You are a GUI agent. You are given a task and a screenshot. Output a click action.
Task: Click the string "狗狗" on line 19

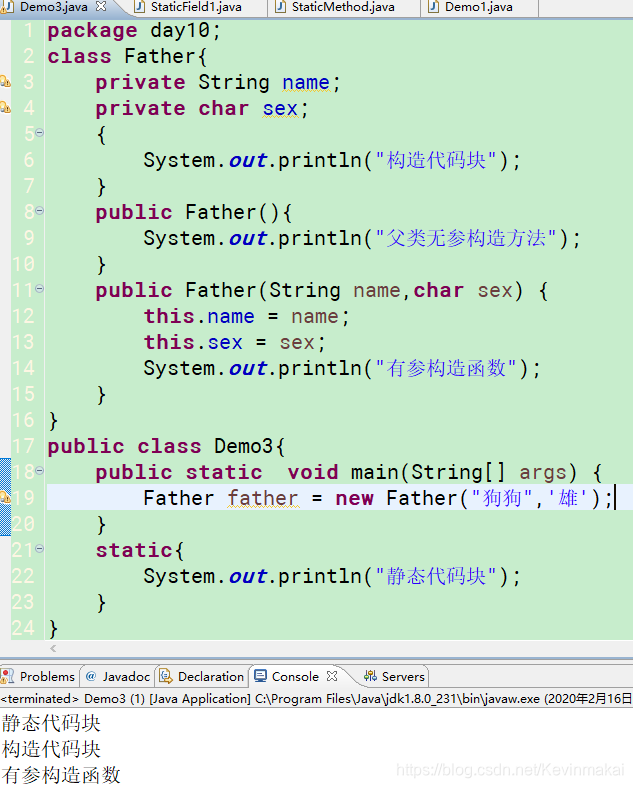(502, 498)
